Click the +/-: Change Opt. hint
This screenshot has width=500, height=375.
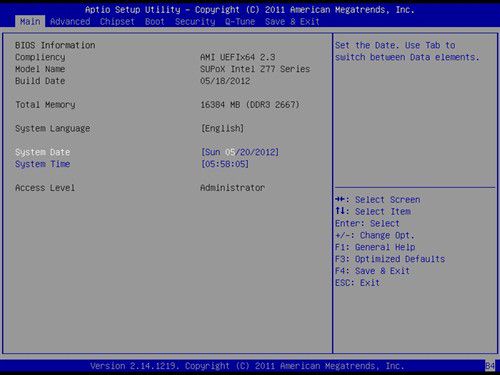coord(375,235)
